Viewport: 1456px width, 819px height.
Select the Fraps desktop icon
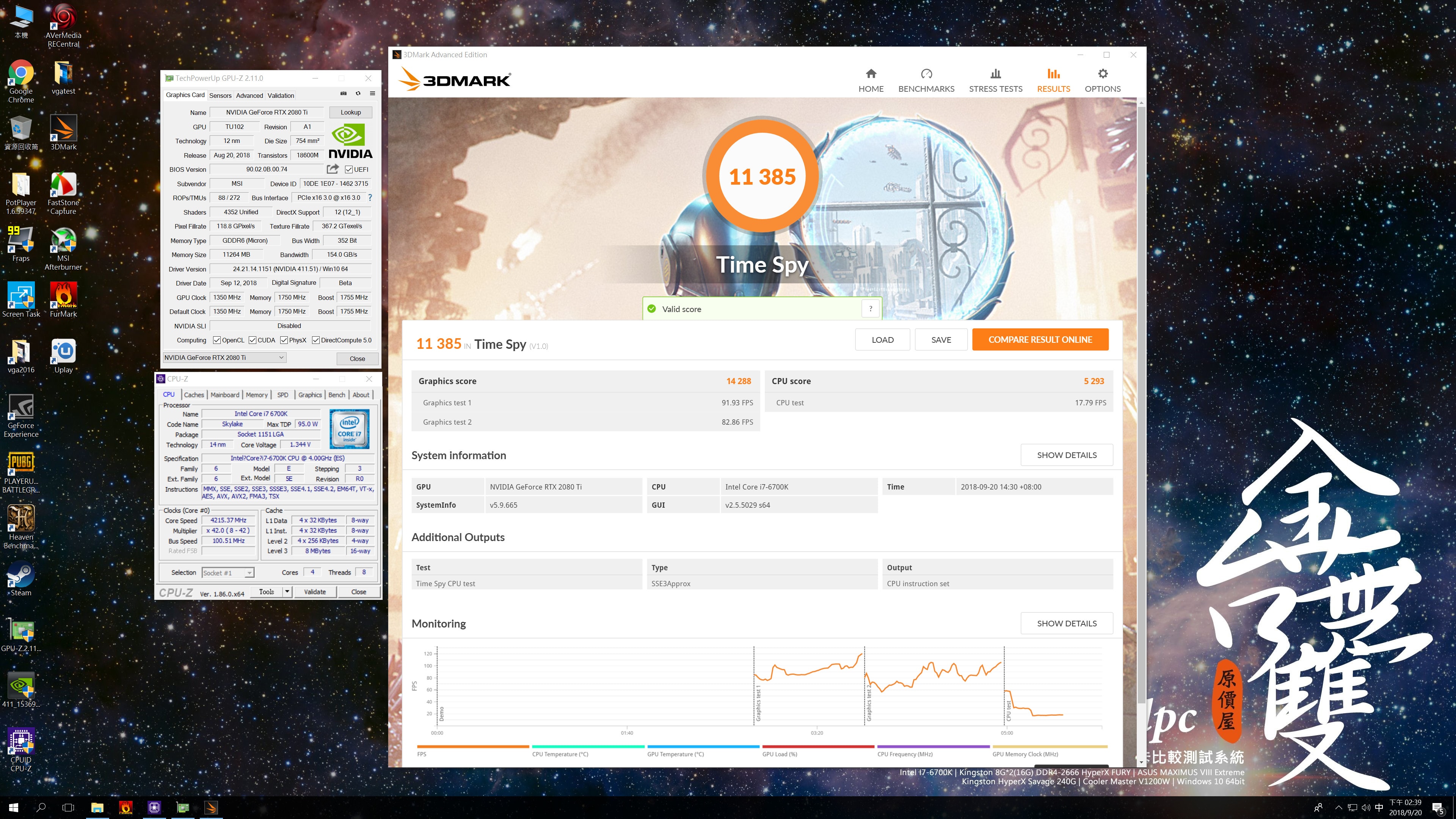point(21,244)
